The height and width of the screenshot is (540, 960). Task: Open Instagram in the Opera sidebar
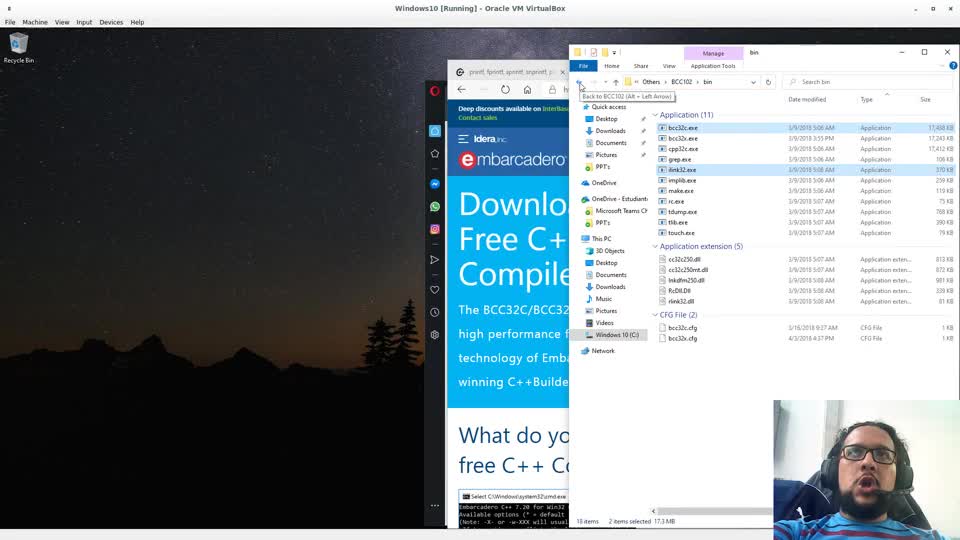pos(435,229)
